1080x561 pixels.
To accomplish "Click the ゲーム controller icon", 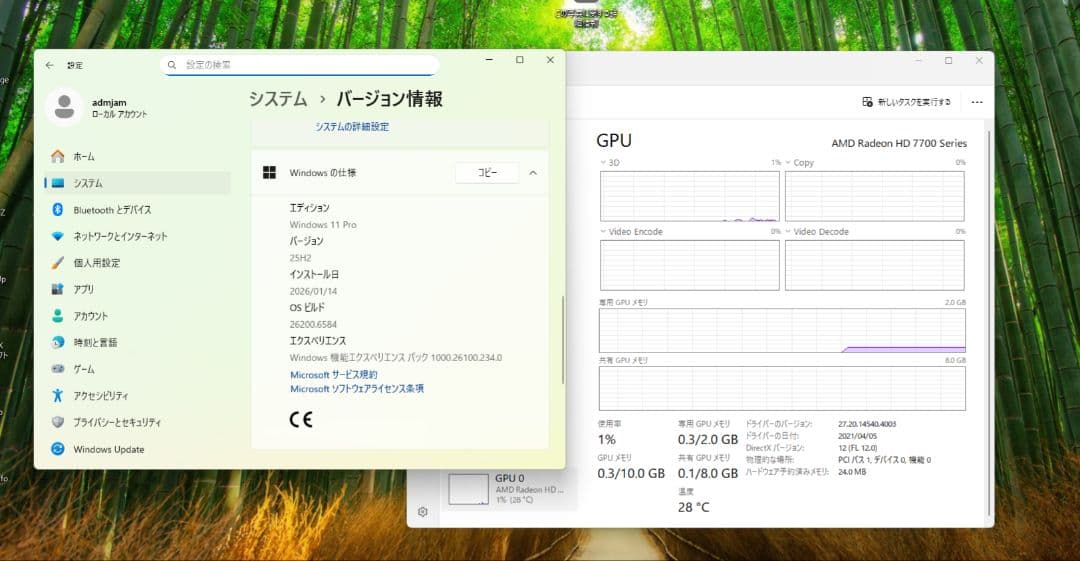I will pos(58,369).
